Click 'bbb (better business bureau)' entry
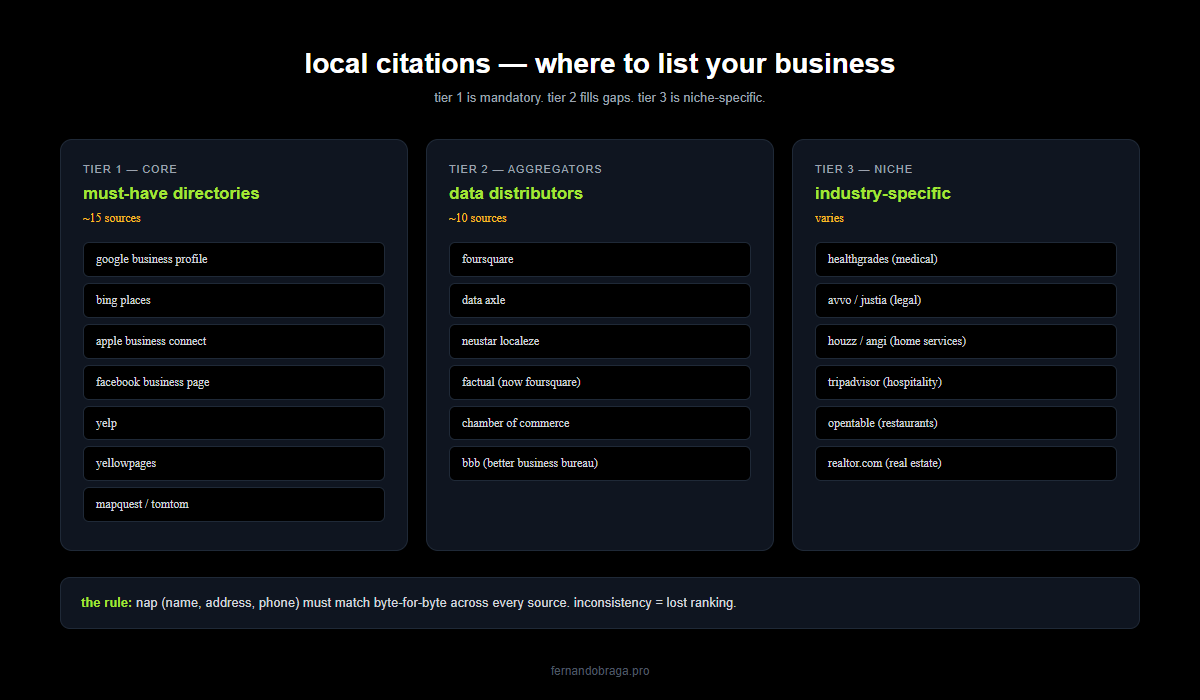The width and height of the screenshot is (1200, 700). (600, 463)
